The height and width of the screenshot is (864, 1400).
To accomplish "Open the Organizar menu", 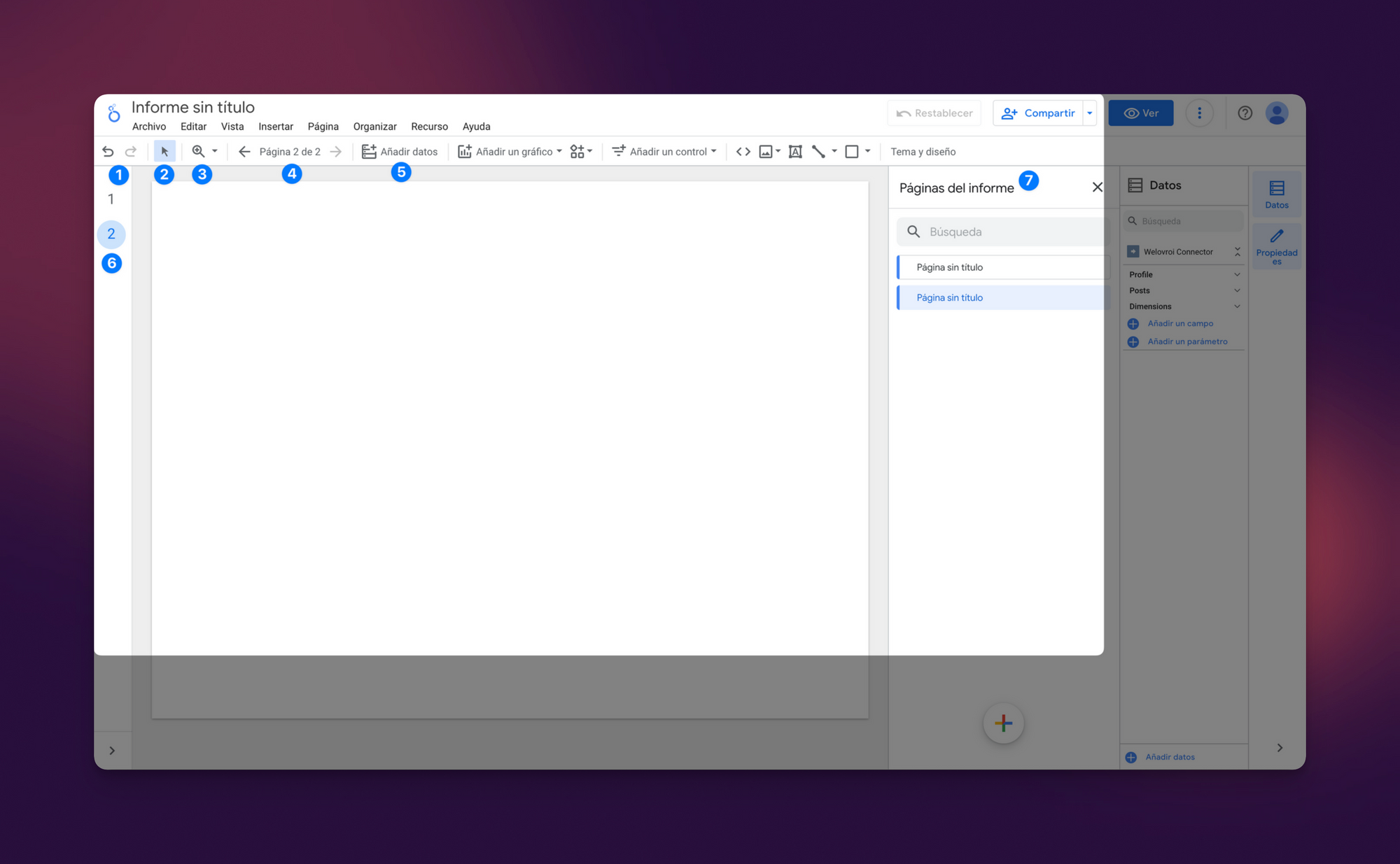I will (375, 127).
